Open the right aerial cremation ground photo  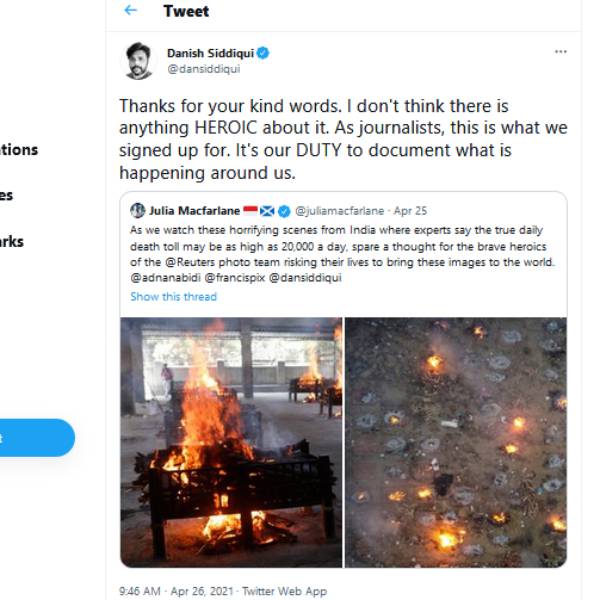tap(455, 442)
